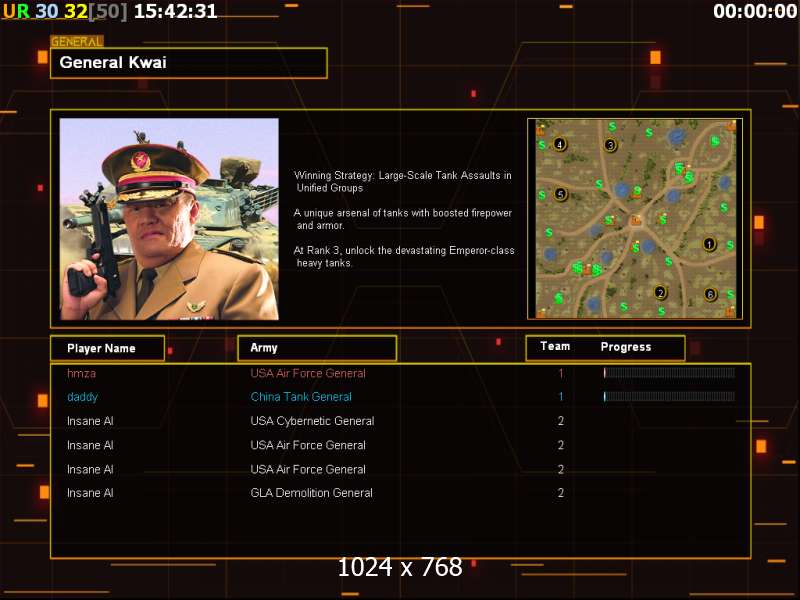Select start position 4 marker on minimap

560,144
